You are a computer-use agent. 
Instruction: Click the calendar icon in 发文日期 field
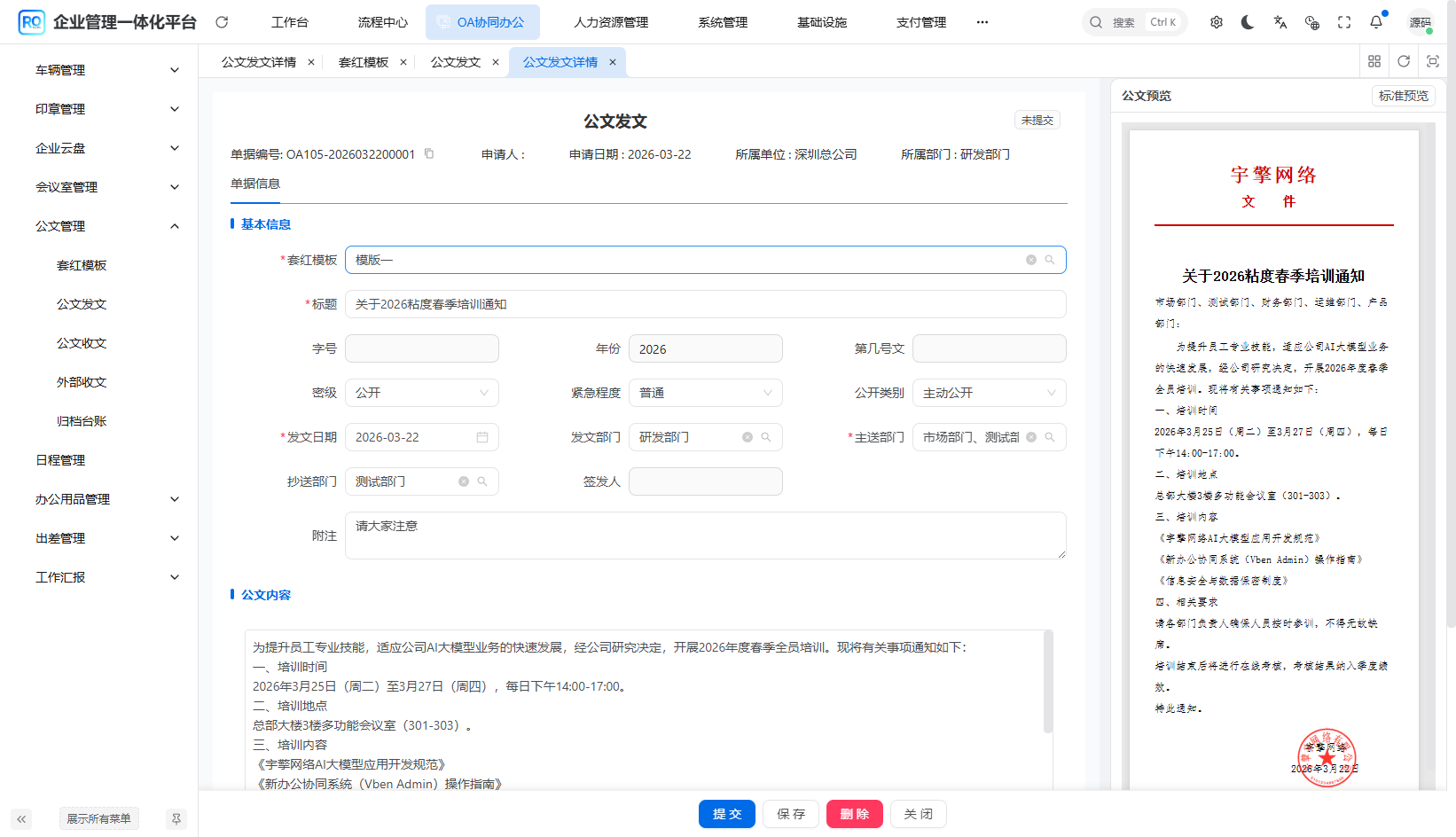[x=482, y=437]
